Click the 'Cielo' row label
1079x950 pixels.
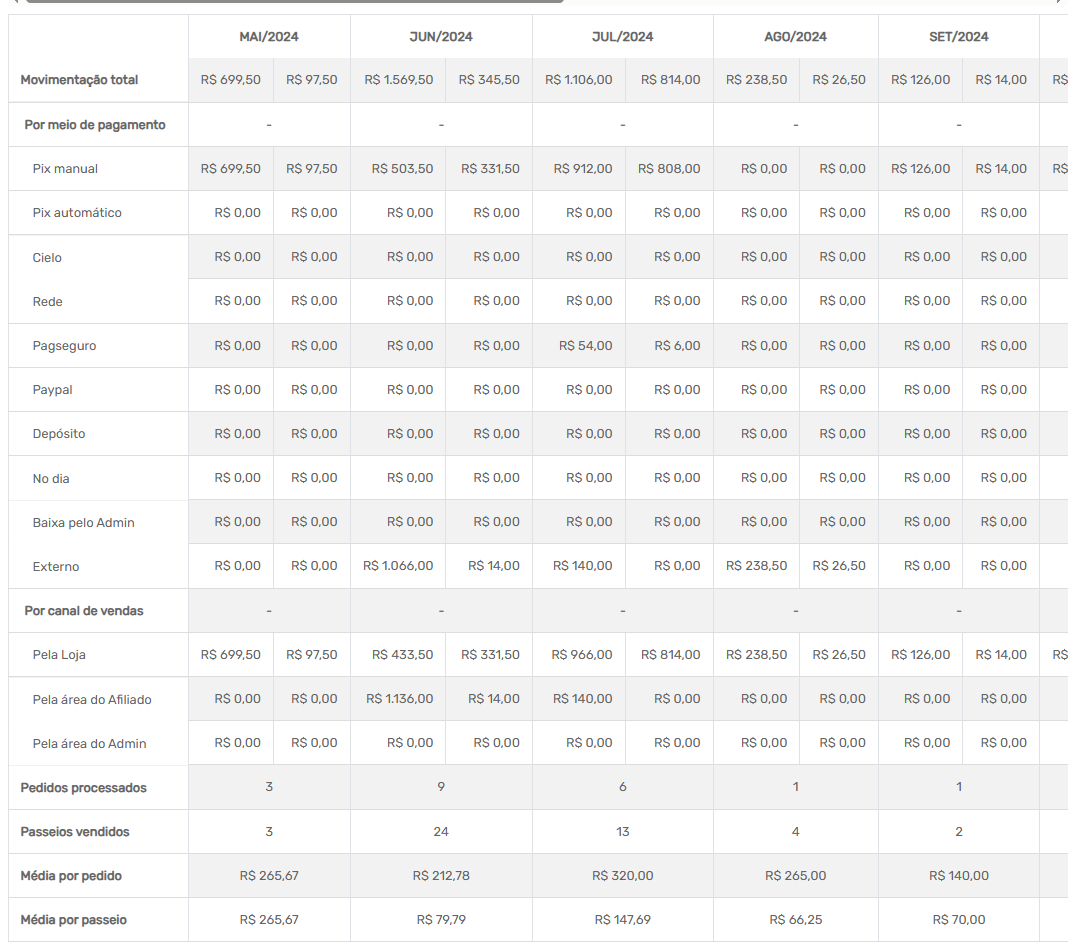point(47,257)
